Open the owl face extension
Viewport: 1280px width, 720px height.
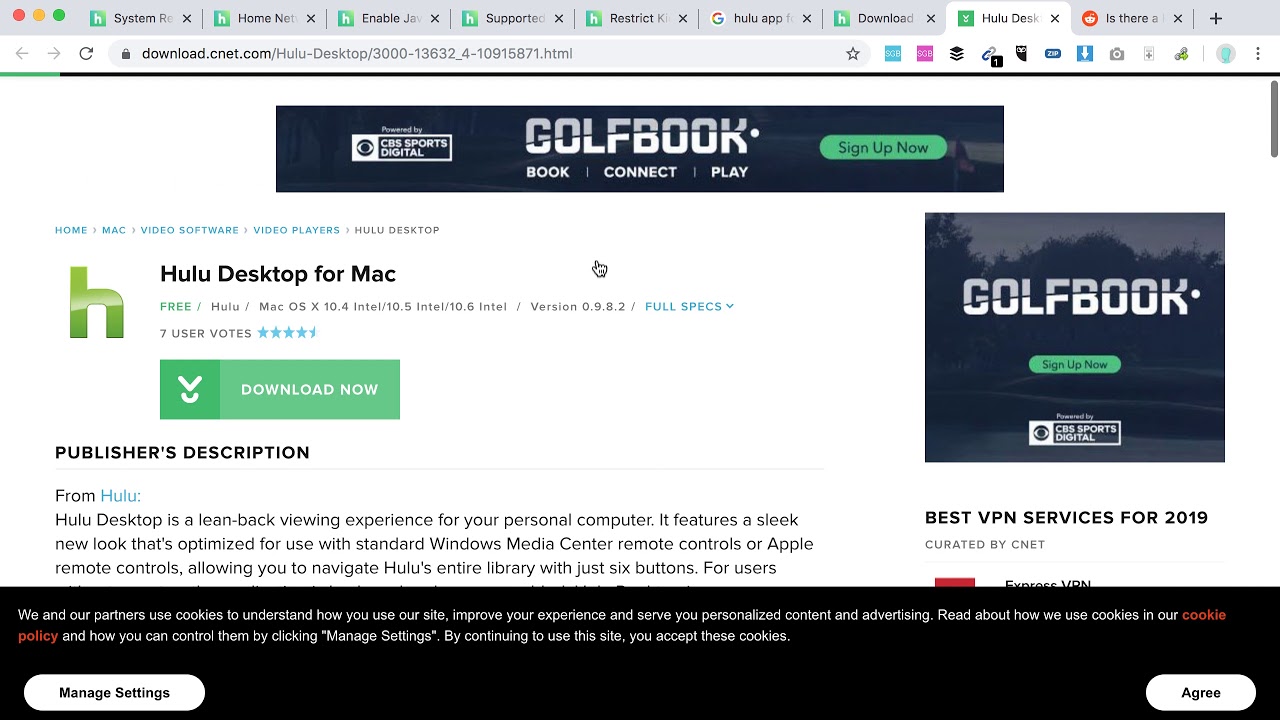click(1021, 54)
